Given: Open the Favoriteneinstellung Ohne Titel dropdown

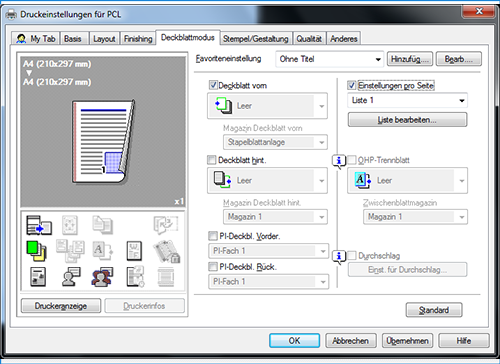Looking at the screenshot, I should 330,59.
